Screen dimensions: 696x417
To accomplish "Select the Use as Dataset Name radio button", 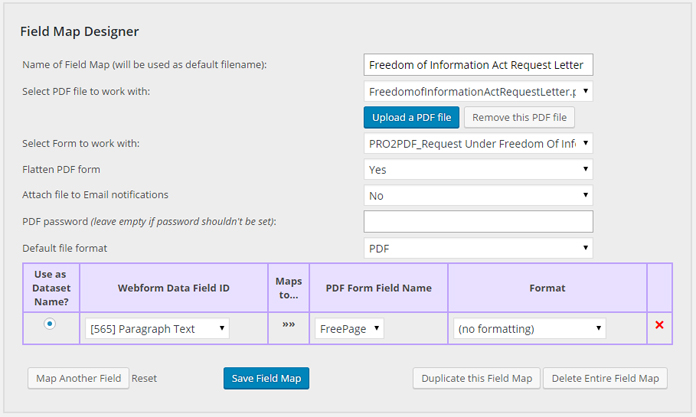I will click(x=50, y=325).
